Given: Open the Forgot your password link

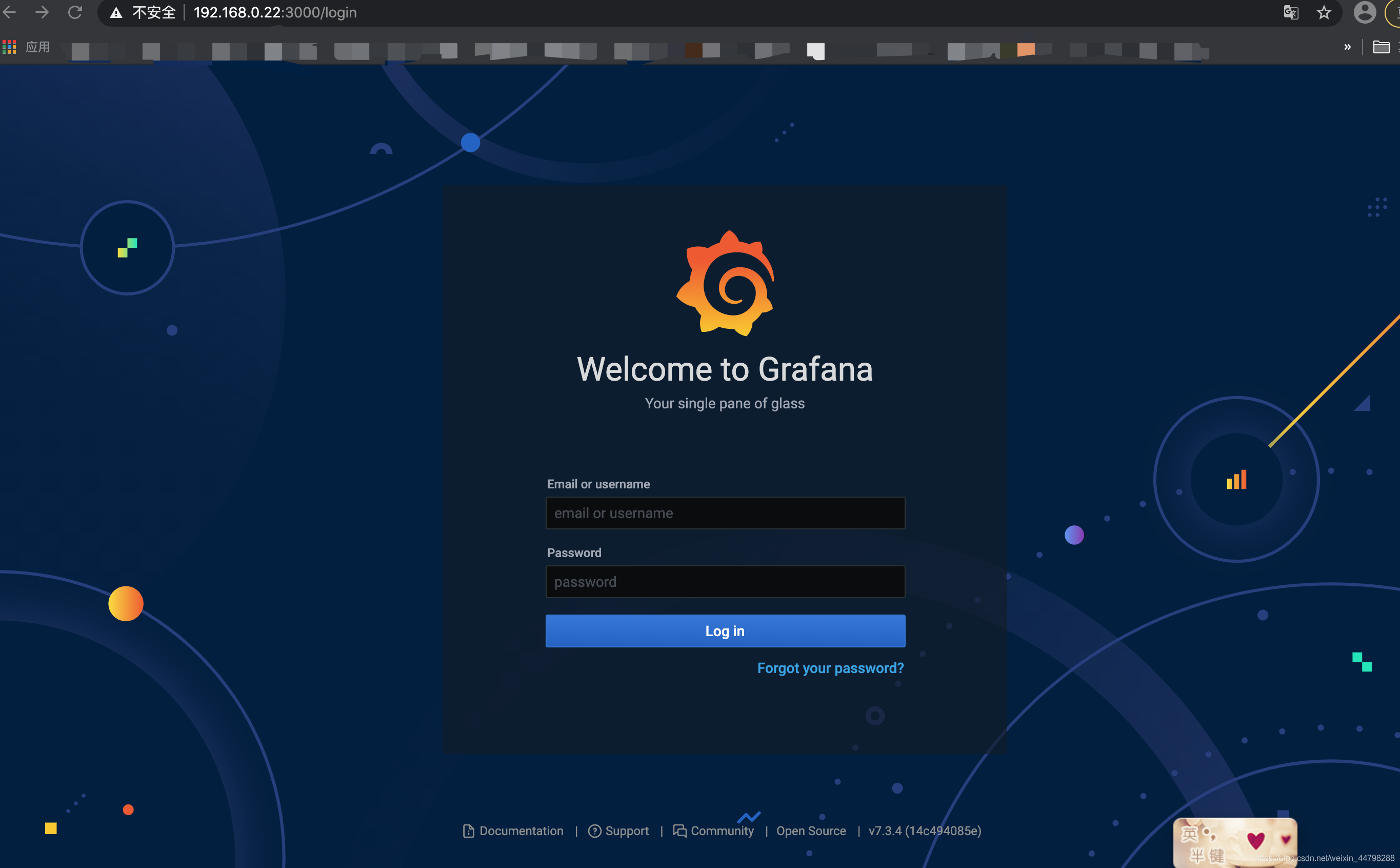Looking at the screenshot, I should click(x=830, y=668).
